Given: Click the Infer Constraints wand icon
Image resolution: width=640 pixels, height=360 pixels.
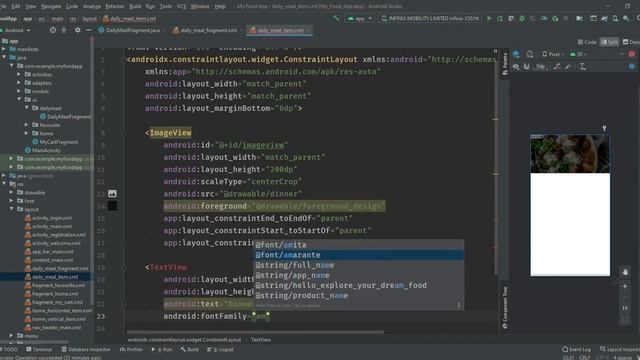Looking at the screenshot, I should [568, 67].
